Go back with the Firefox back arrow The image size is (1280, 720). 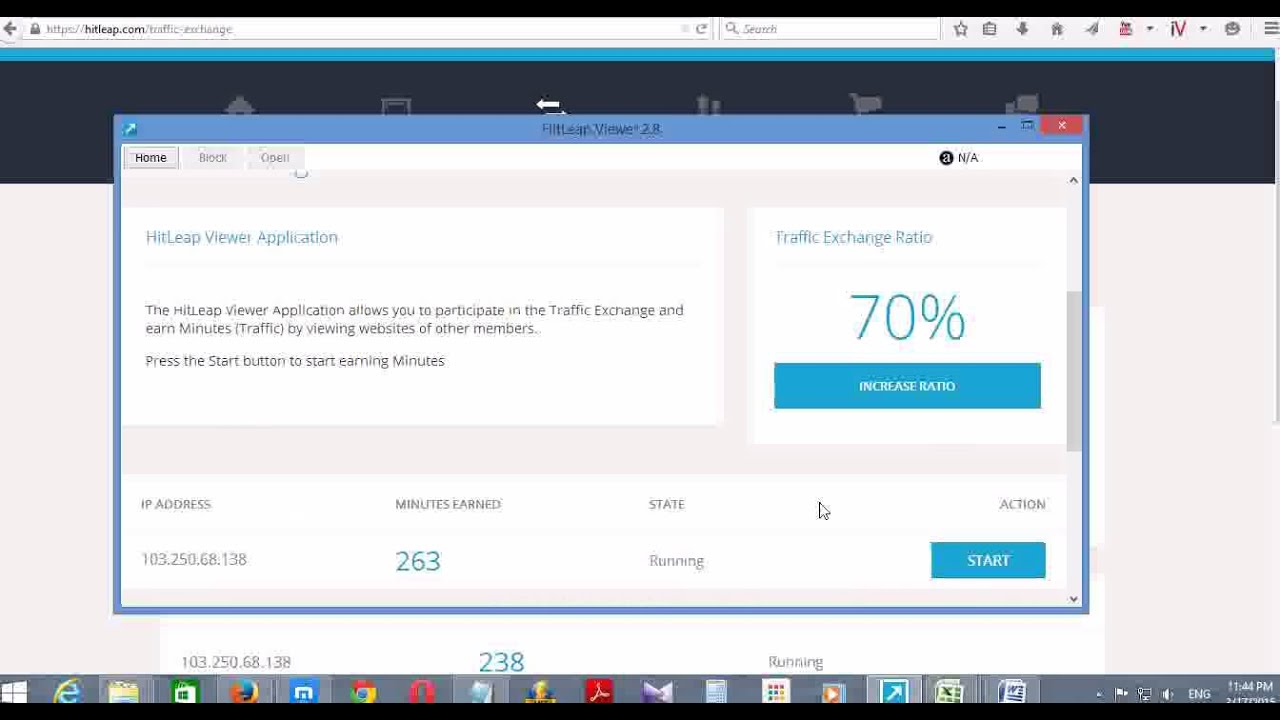coord(9,29)
